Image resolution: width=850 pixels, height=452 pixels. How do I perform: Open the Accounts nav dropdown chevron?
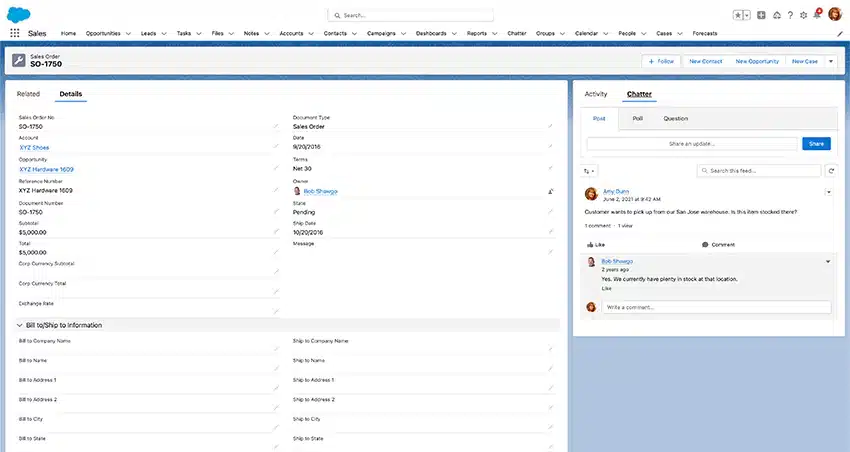(311, 34)
